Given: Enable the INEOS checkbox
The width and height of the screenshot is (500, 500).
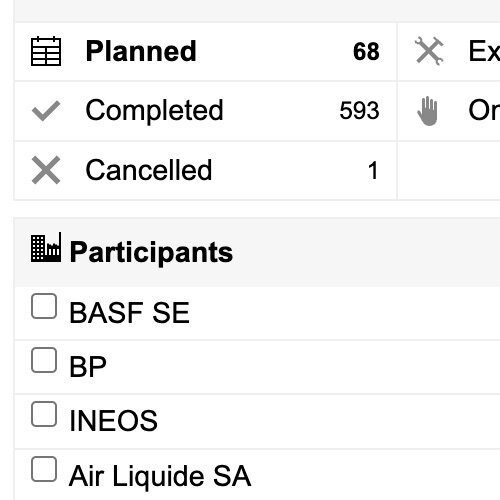Looking at the screenshot, I should point(44,414).
